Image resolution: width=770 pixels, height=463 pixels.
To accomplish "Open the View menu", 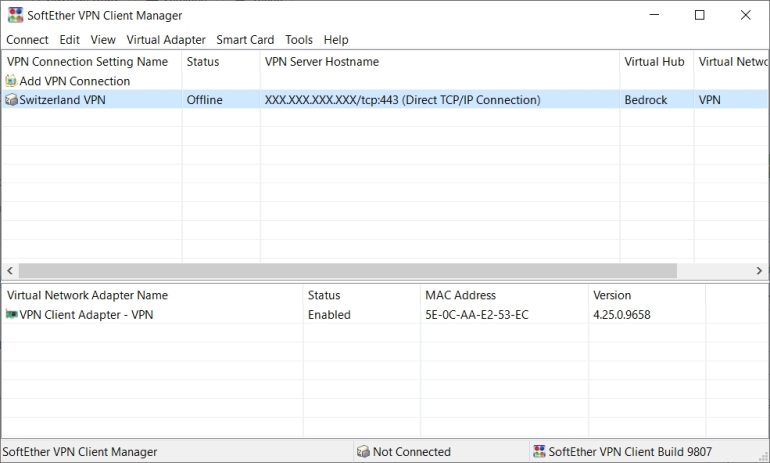I will (103, 40).
